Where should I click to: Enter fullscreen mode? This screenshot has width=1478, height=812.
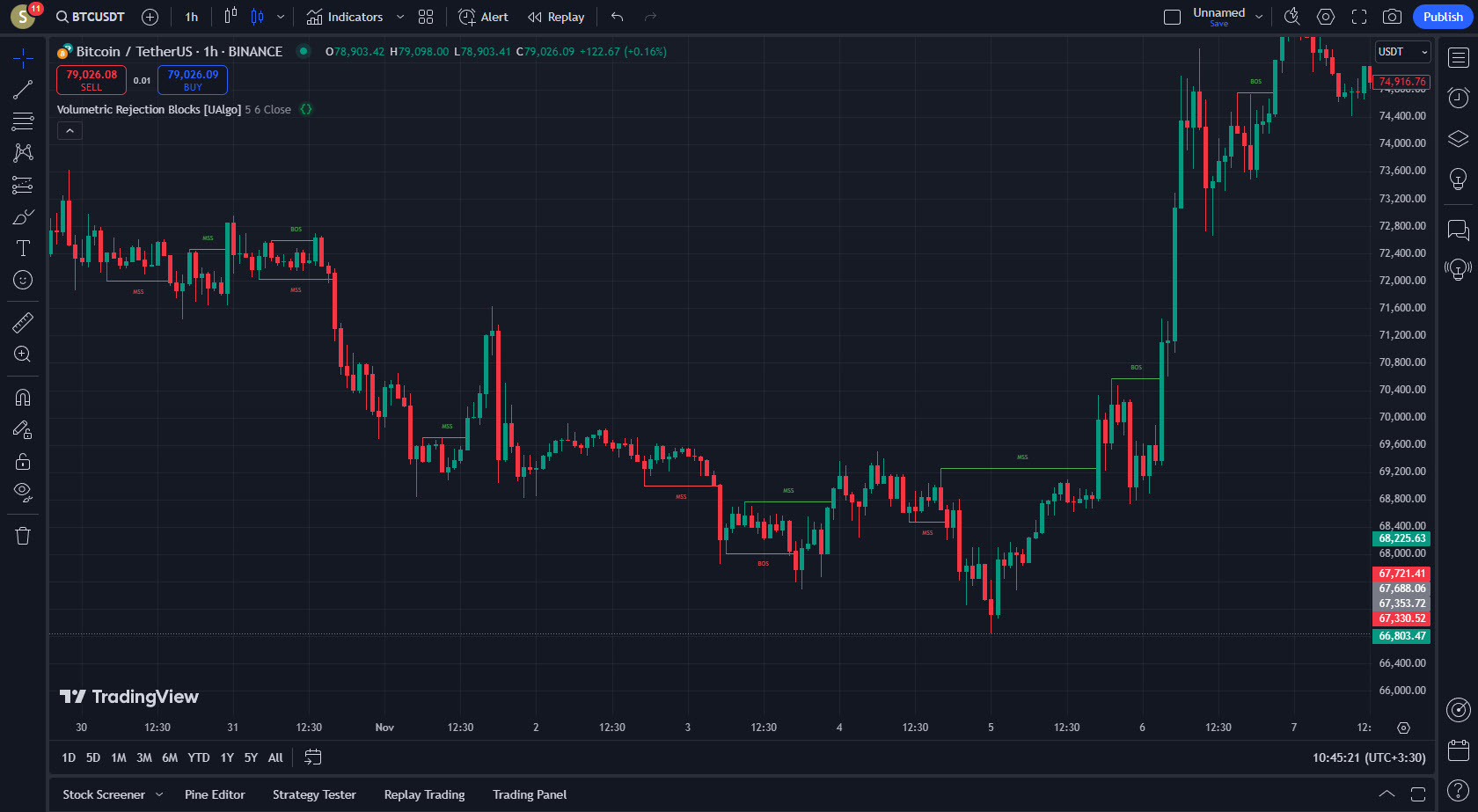[1359, 17]
